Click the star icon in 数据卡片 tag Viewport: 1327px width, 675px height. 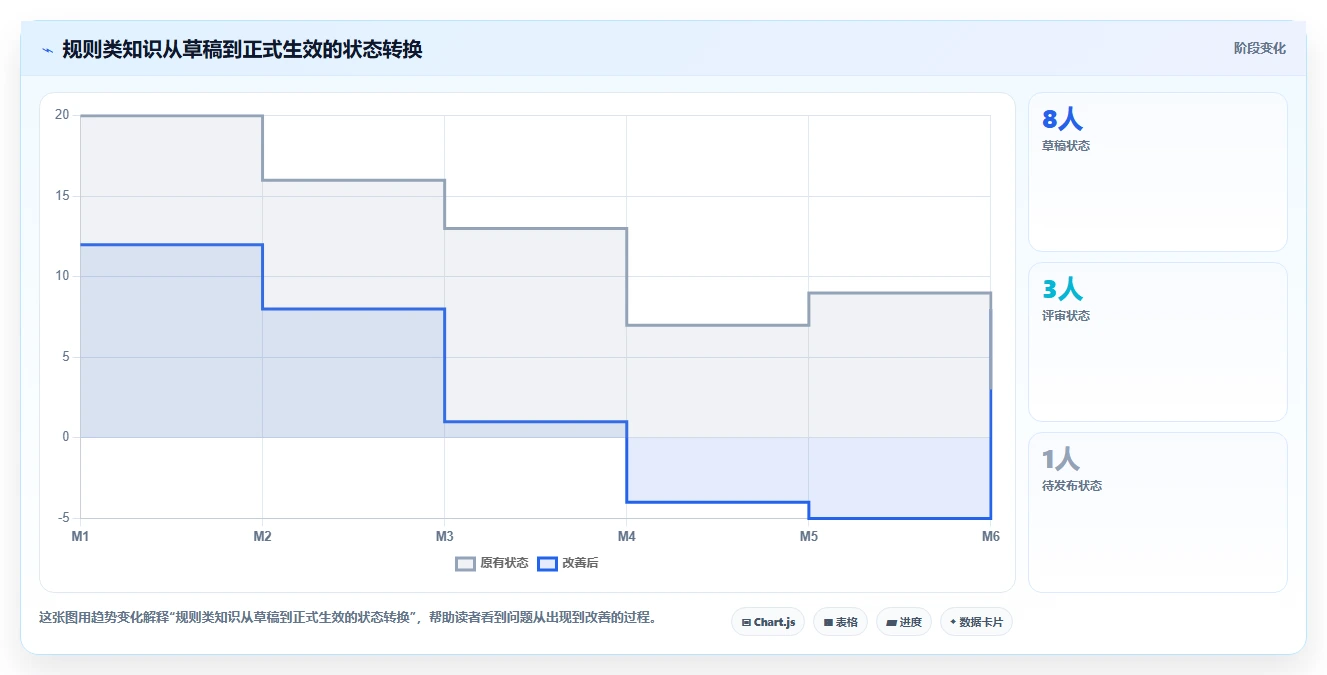click(953, 622)
